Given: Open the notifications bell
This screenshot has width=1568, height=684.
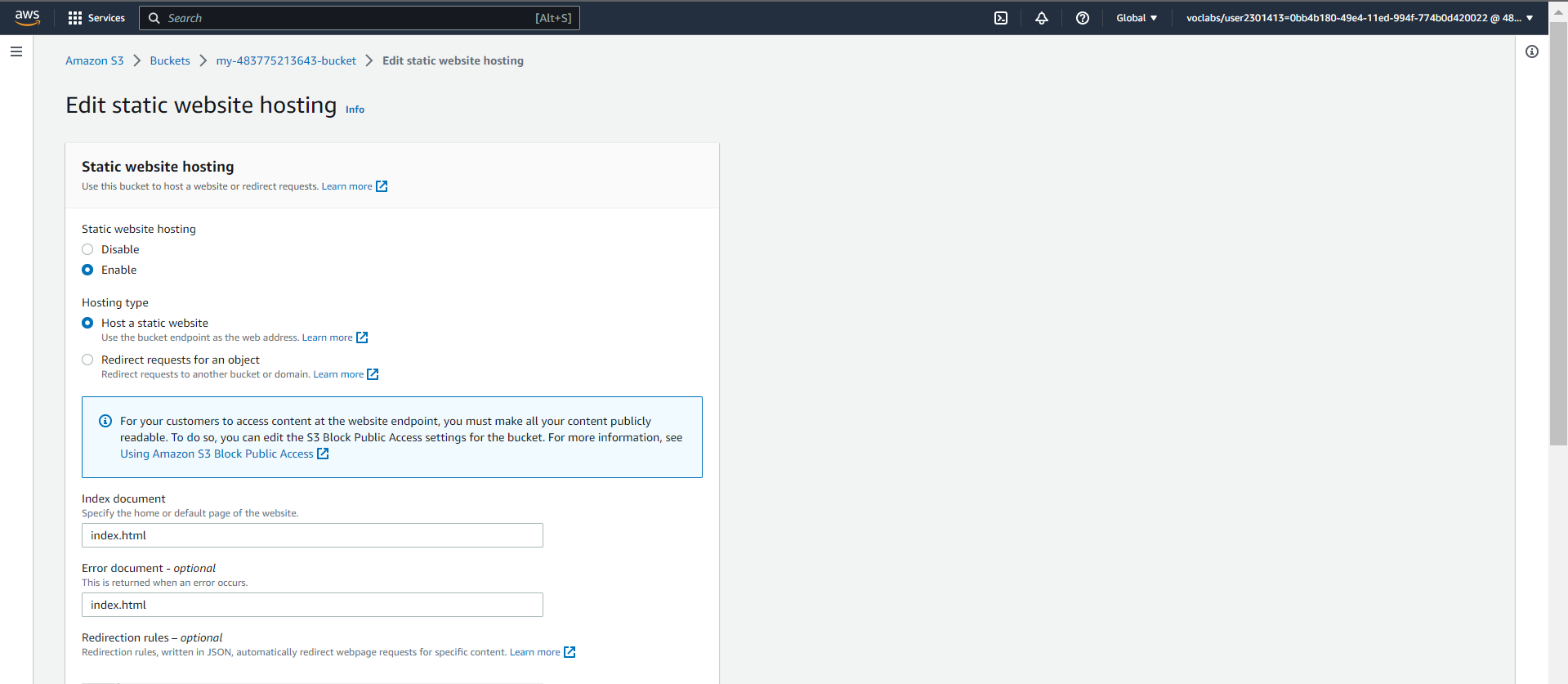Looking at the screenshot, I should (1042, 18).
